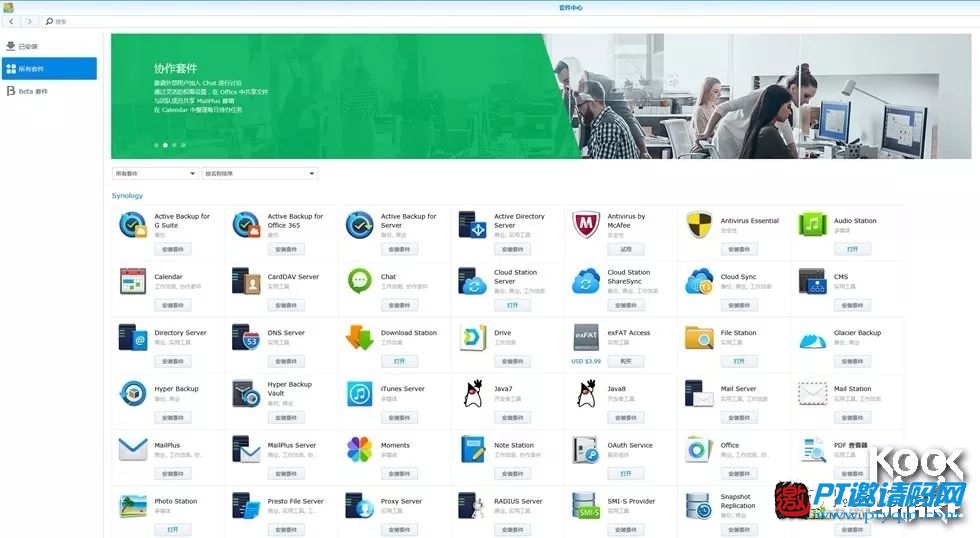Open the Cloud Station Server icon
Image resolution: width=980 pixels, height=538 pixels.
click(x=472, y=281)
